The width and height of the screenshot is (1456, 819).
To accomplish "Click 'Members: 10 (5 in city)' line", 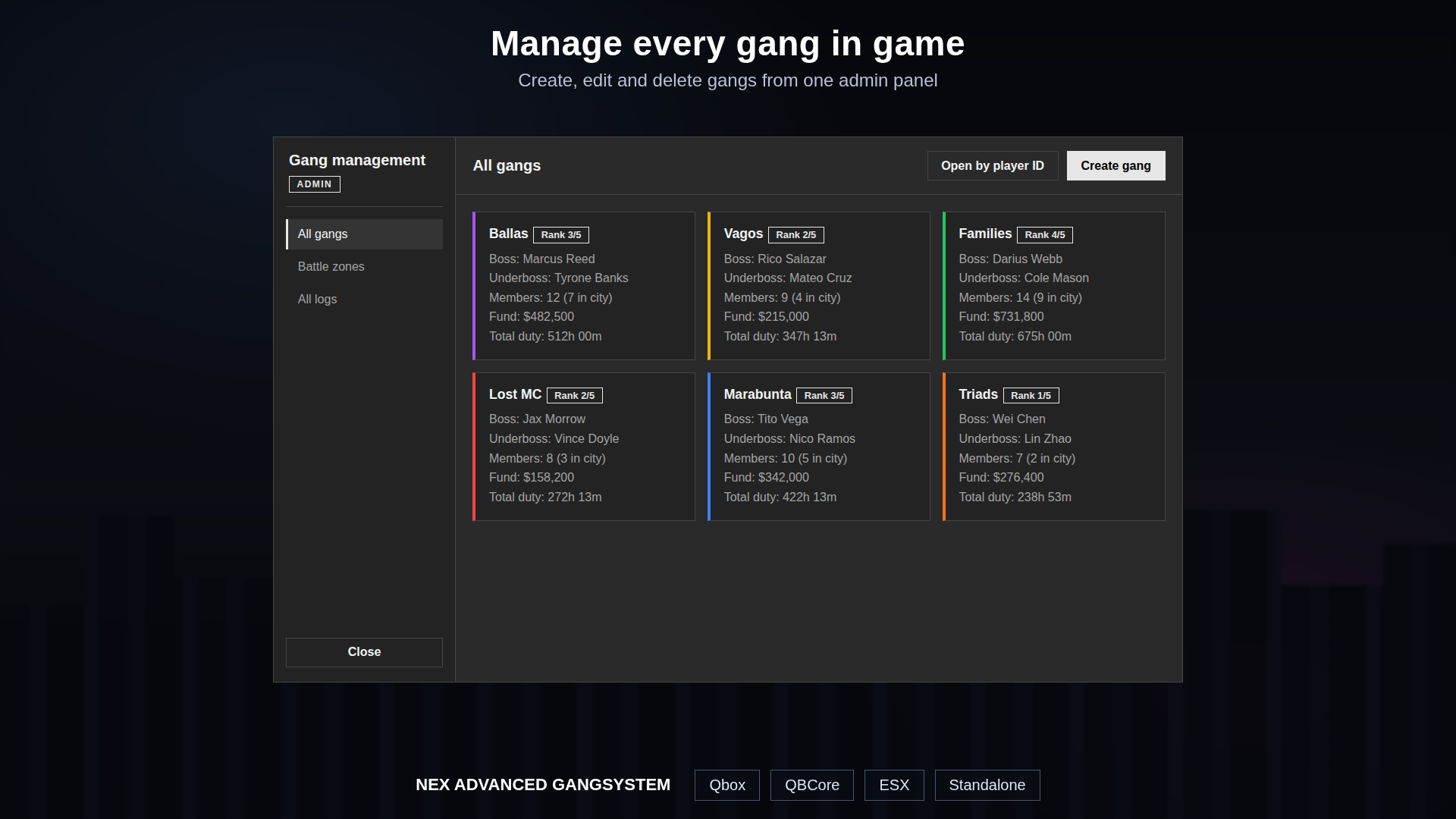I will [x=786, y=459].
